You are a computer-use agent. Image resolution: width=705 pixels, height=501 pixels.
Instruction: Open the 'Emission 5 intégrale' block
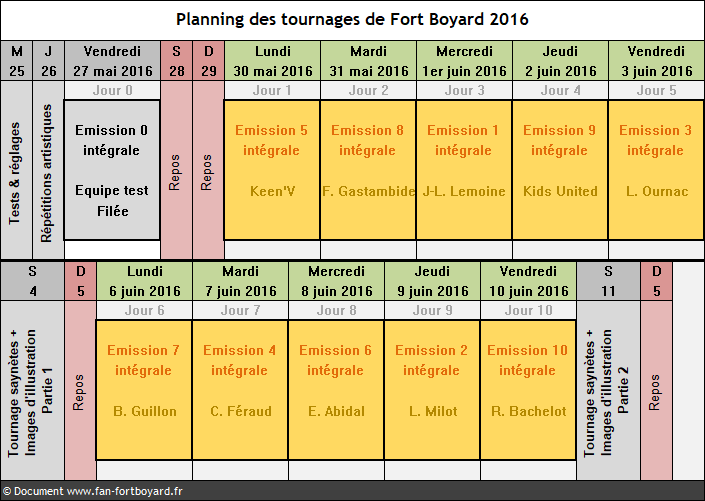[272, 170]
